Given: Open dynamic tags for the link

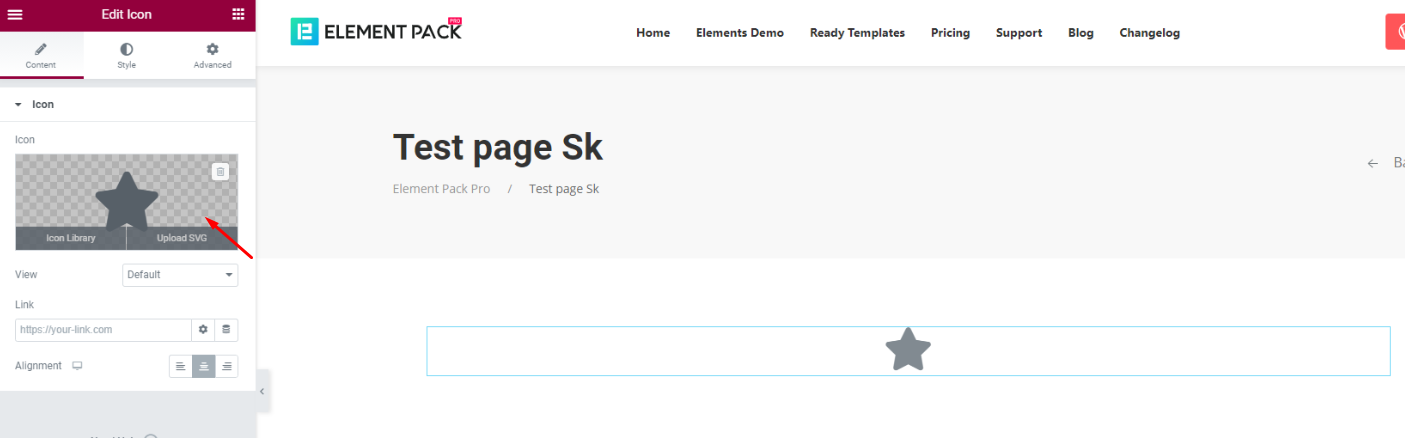Looking at the screenshot, I should [226, 330].
